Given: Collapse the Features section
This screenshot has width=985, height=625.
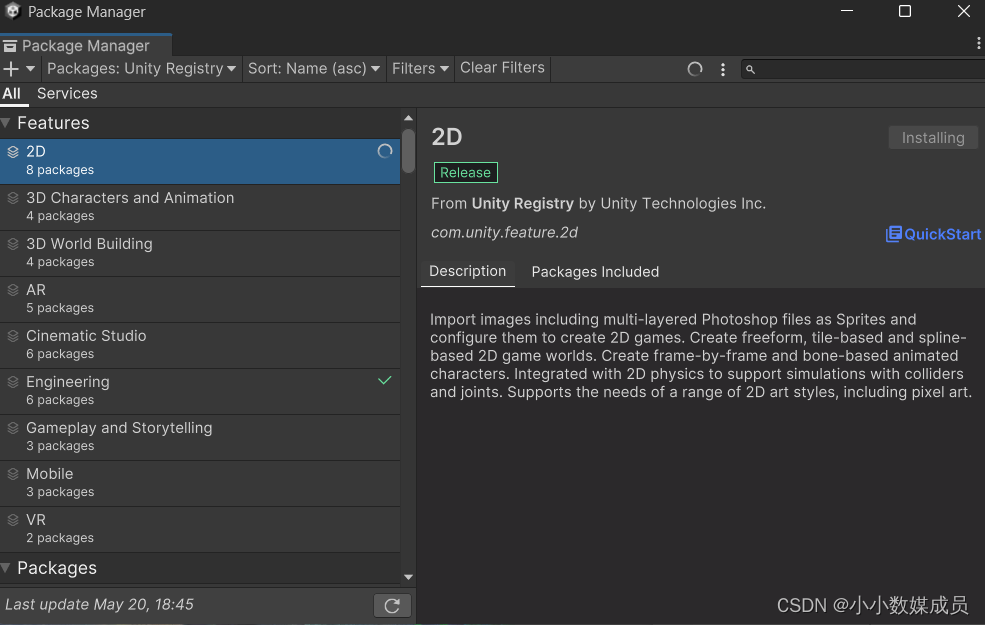Looking at the screenshot, I should click(x=6, y=123).
